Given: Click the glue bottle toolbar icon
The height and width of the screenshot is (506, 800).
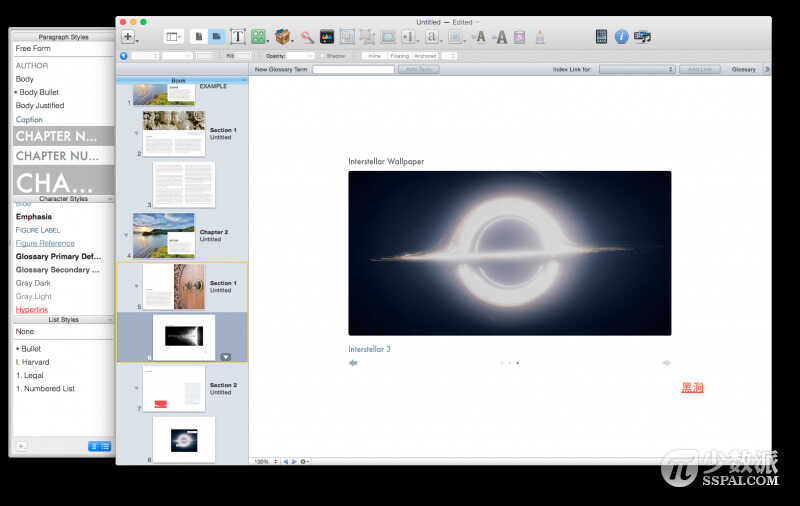Looking at the screenshot, I should pos(540,37).
